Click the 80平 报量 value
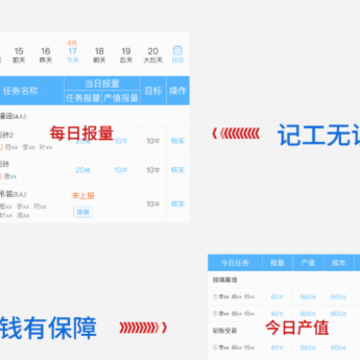 pyautogui.click(x=277, y=314)
